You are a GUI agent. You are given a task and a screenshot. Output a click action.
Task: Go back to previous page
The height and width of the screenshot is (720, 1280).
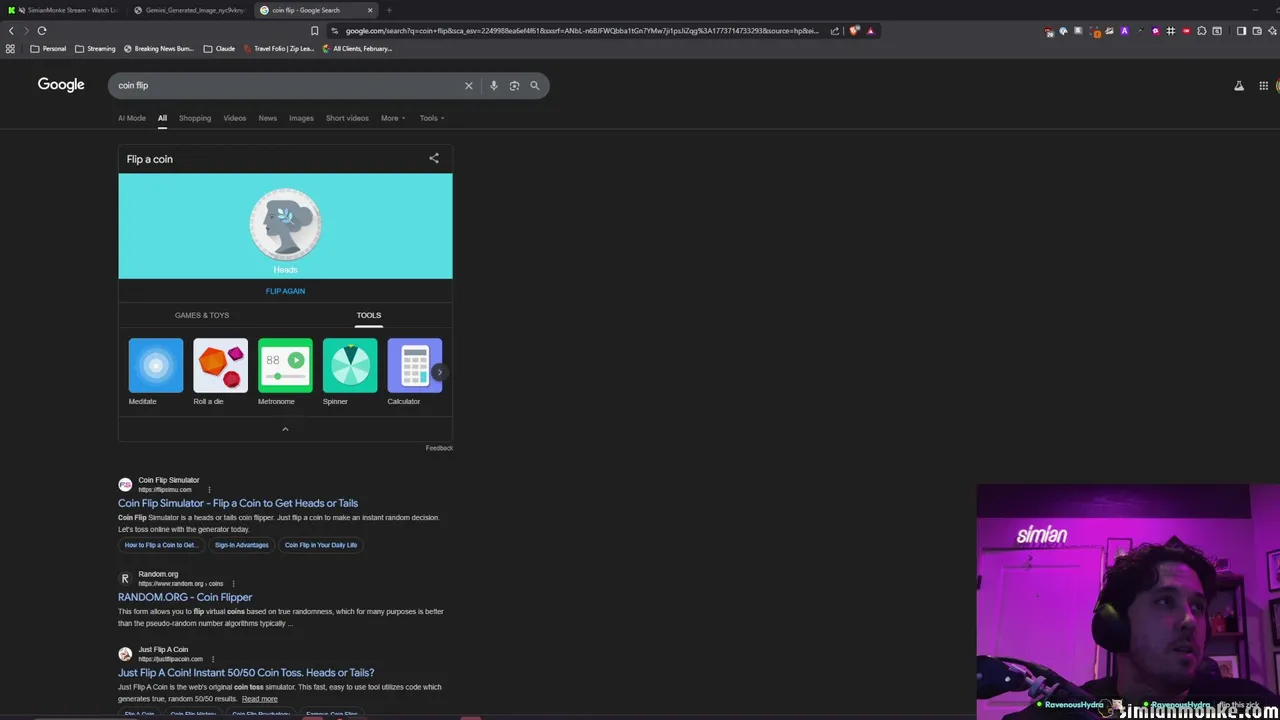[x=11, y=30]
